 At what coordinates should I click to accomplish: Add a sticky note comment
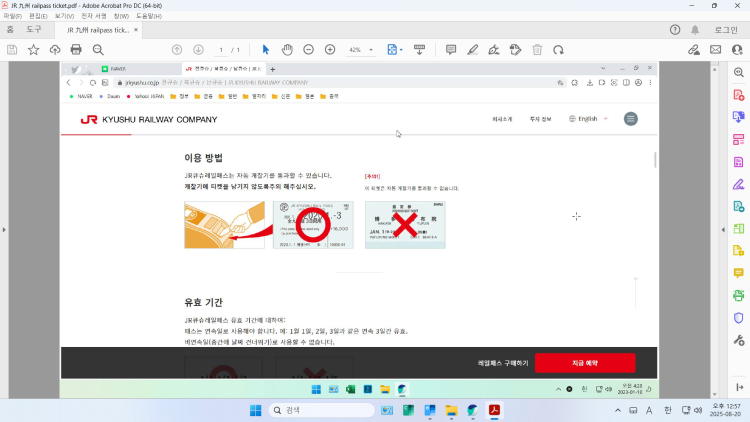(x=451, y=50)
